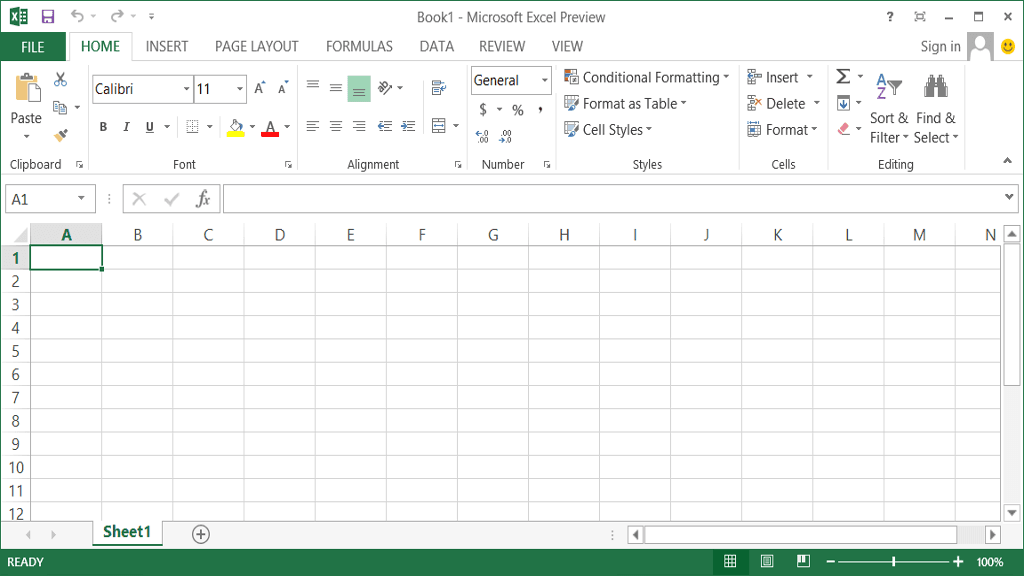Click the Increase Font Size icon
Screen dimensions: 1024x576
pos(258,87)
